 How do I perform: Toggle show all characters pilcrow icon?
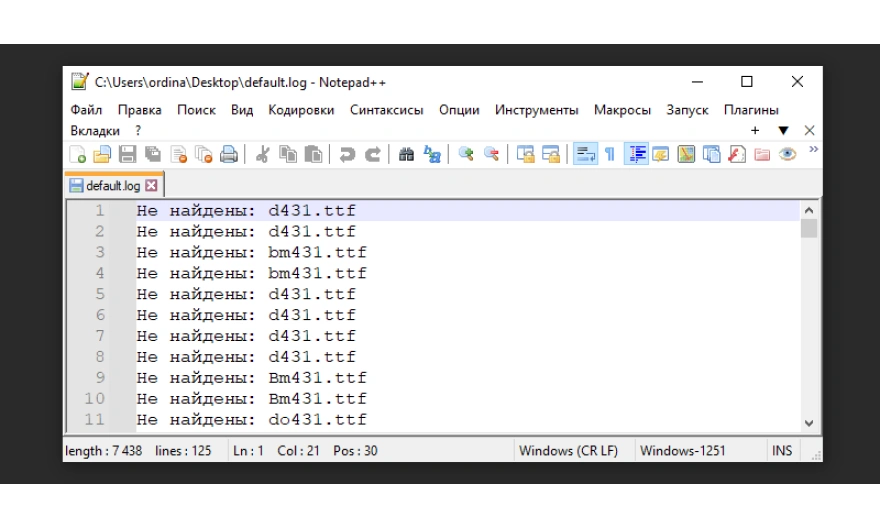point(609,154)
